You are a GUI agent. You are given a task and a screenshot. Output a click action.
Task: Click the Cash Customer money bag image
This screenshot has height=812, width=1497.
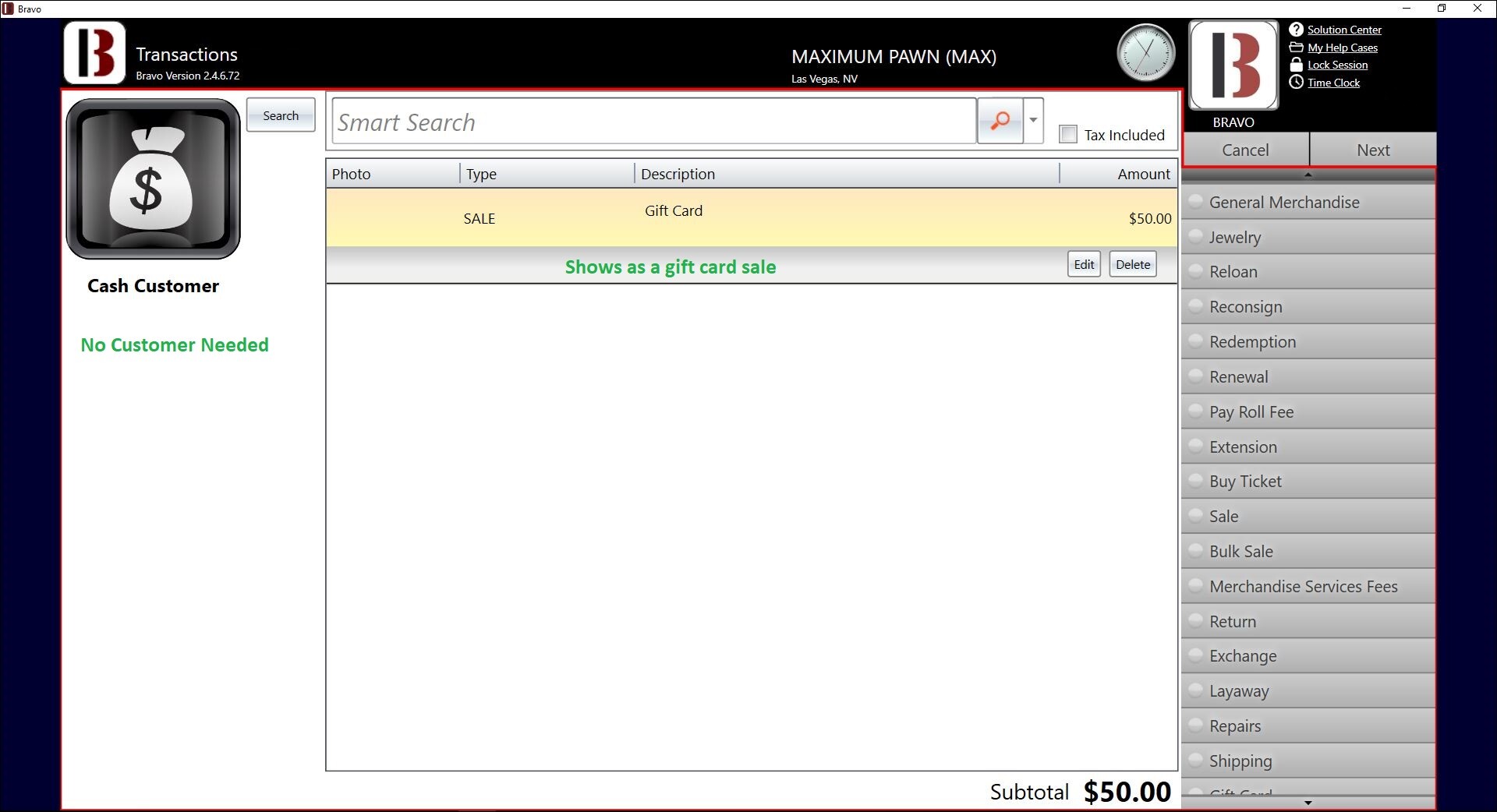pos(153,178)
